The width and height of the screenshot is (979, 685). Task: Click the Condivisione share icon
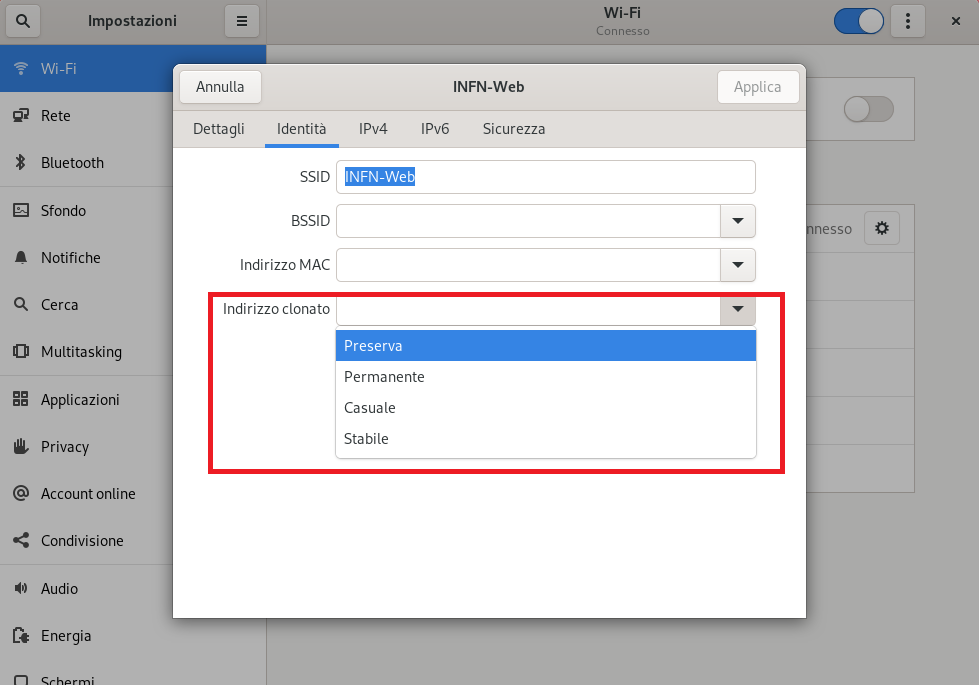pyautogui.click(x=21, y=540)
